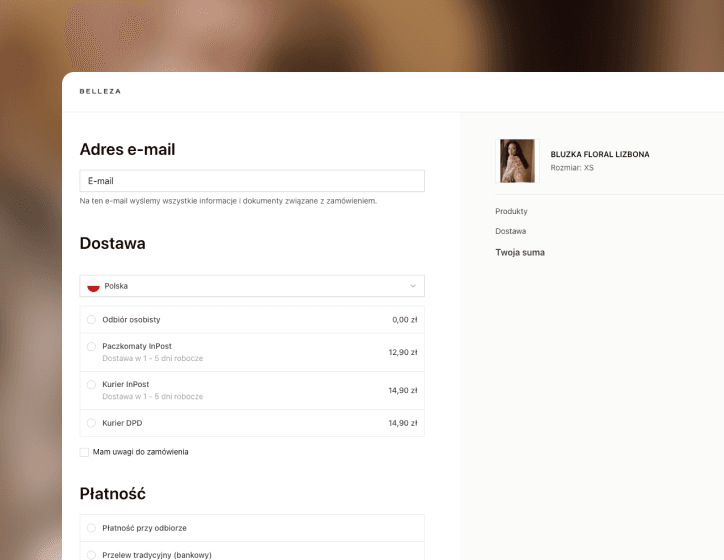Select Płatność przy odbiorze payment option

click(92, 528)
